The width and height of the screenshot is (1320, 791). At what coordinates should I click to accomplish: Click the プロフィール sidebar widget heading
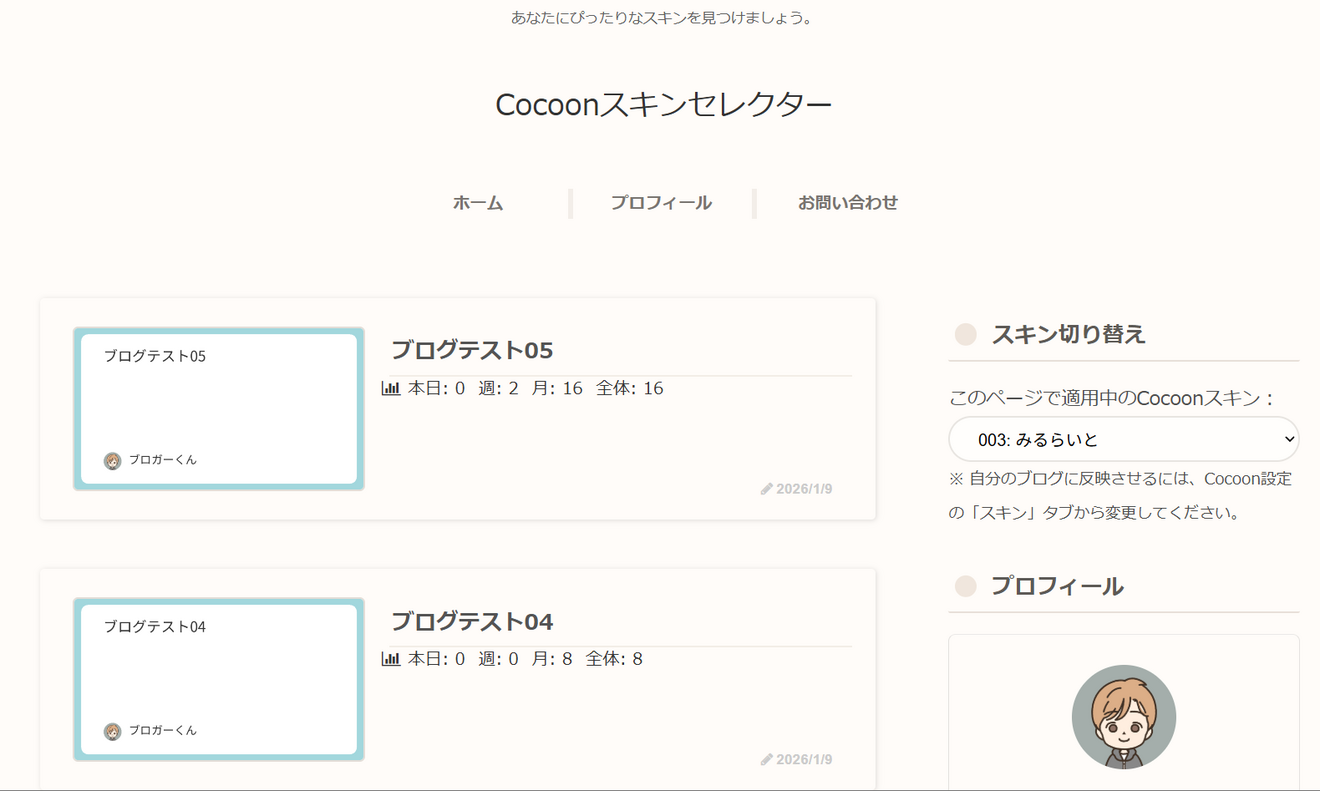(x=1057, y=586)
